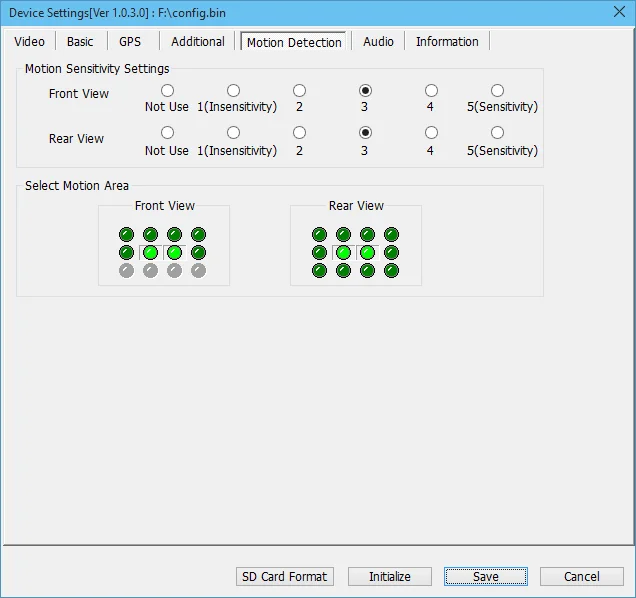Select the Motion Detection tab

pos(294,41)
